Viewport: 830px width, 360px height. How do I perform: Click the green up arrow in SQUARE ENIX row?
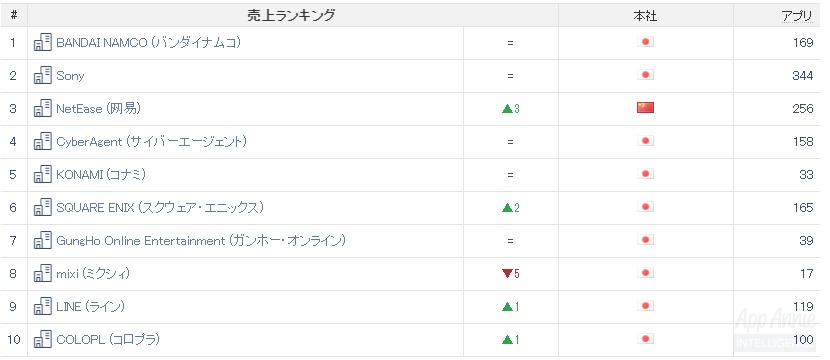[x=507, y=208]
